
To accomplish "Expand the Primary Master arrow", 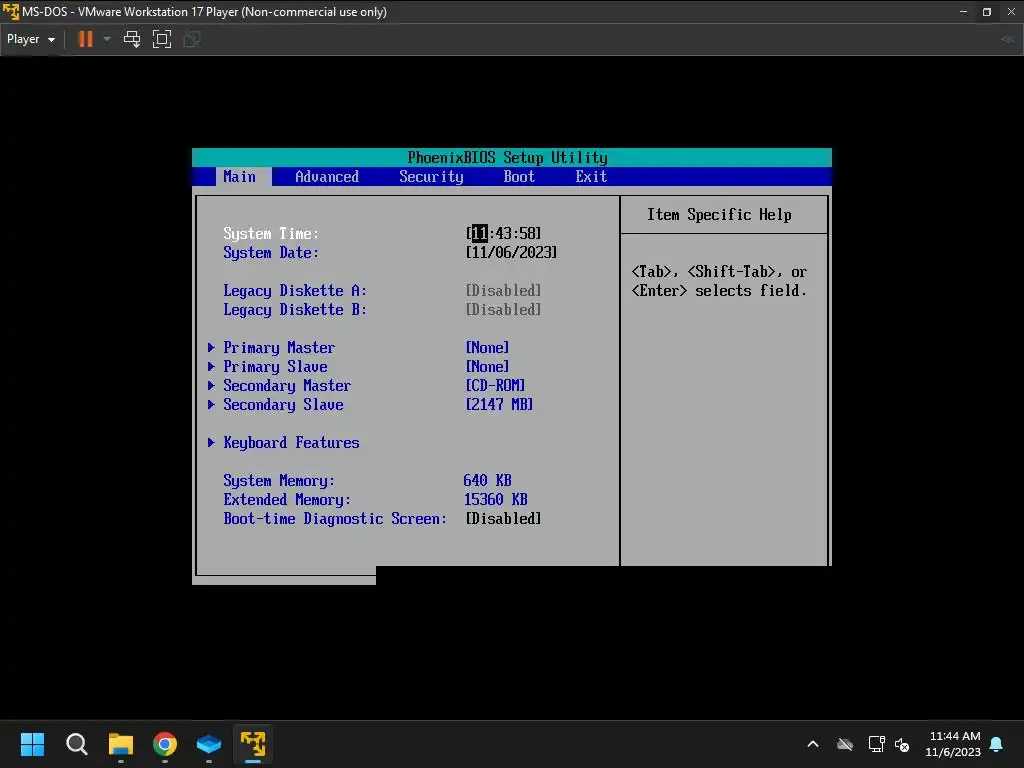I will (x=211, y=347).
